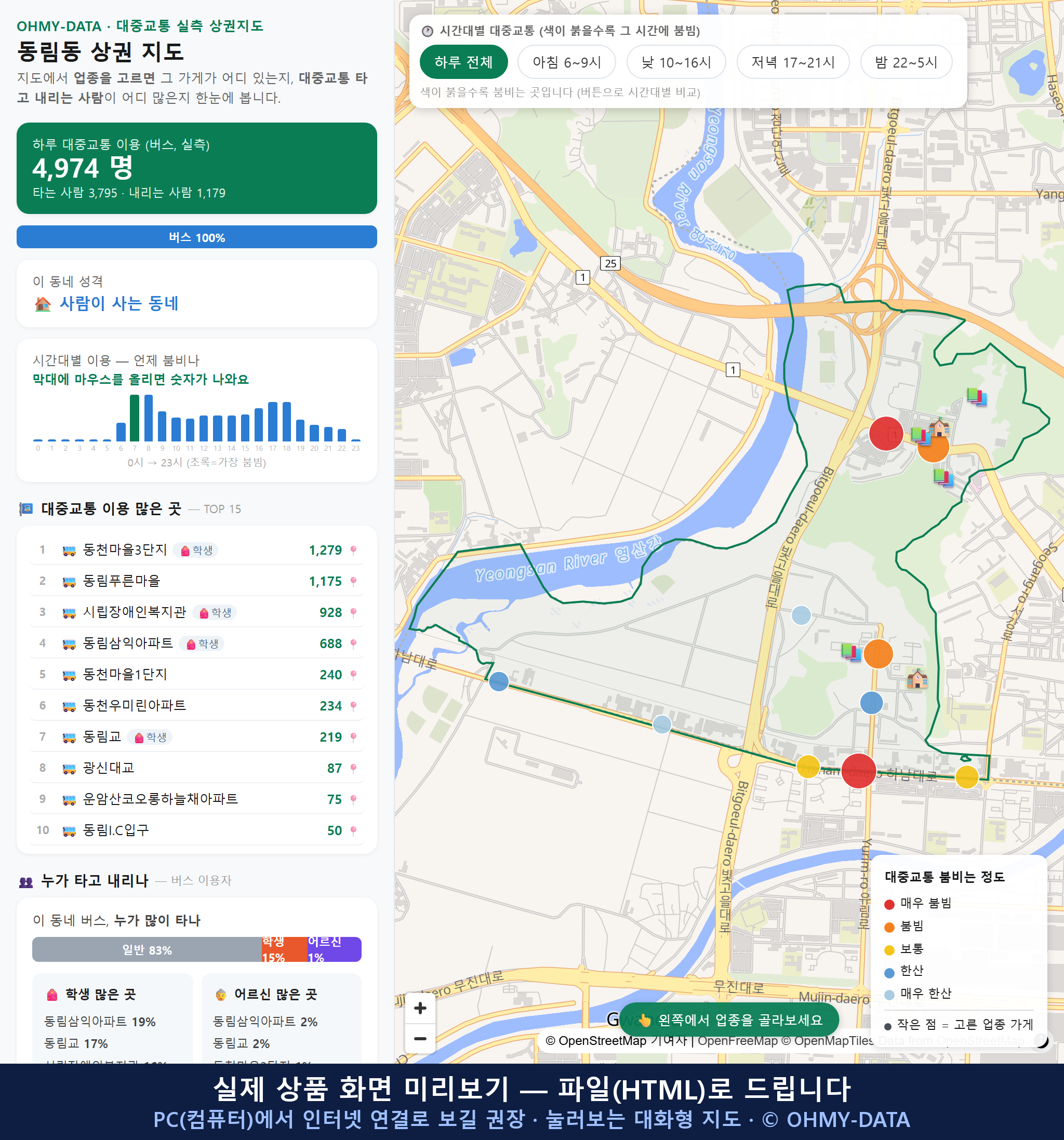
Task: Click the pin icon for 동림삼익아파트 row
Action: tap(353, 644)
